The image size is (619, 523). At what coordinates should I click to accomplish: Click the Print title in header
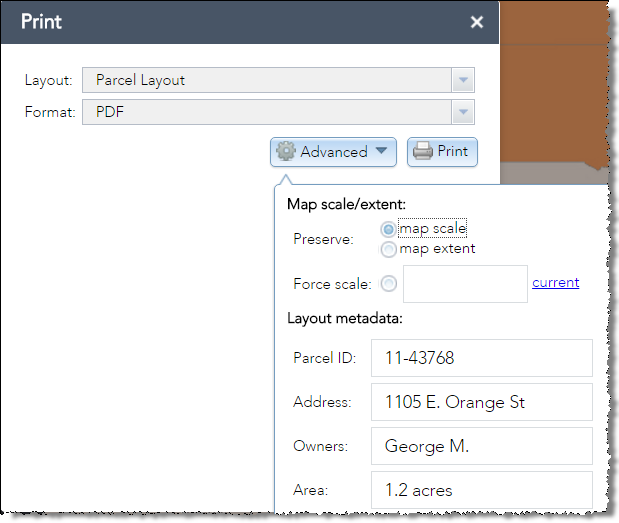coord(41,22)
